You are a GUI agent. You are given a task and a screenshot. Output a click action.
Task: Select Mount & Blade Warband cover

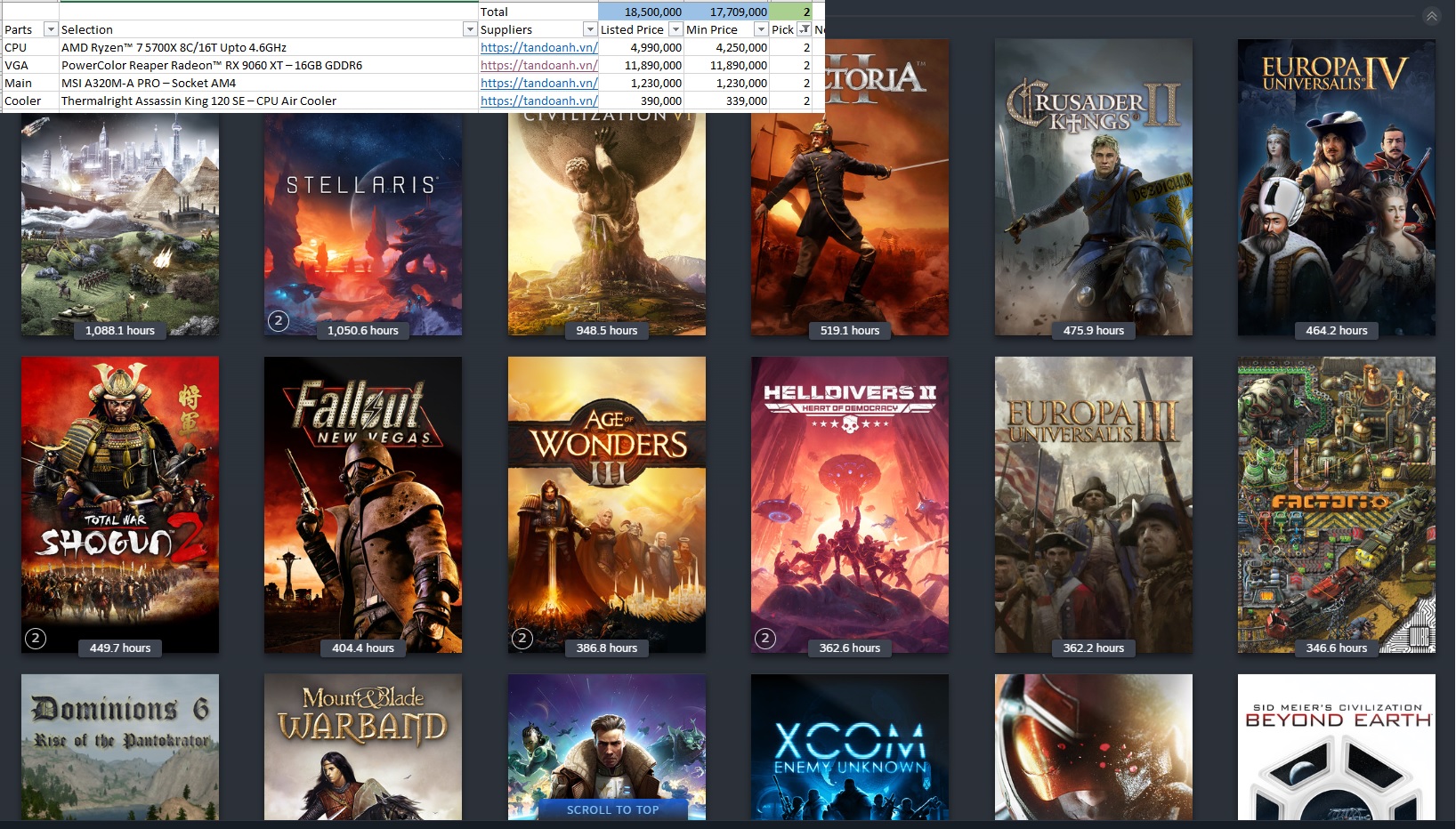363,747
